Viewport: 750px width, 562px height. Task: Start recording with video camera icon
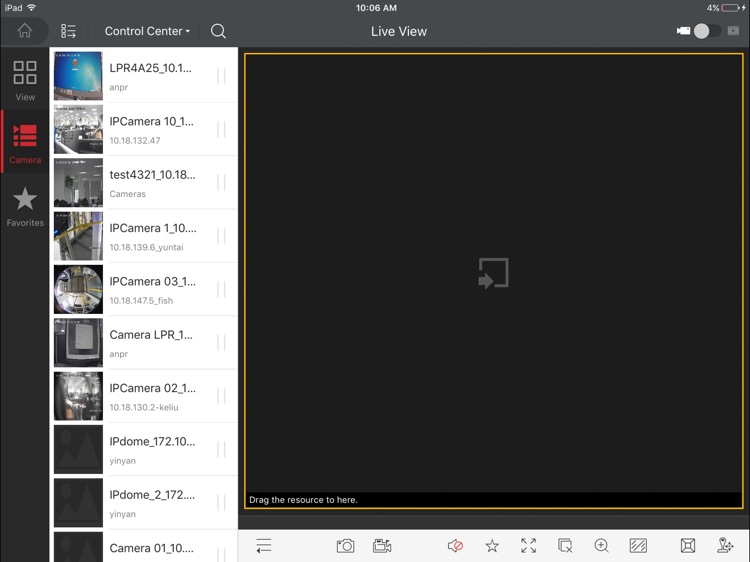coord(382,546)
